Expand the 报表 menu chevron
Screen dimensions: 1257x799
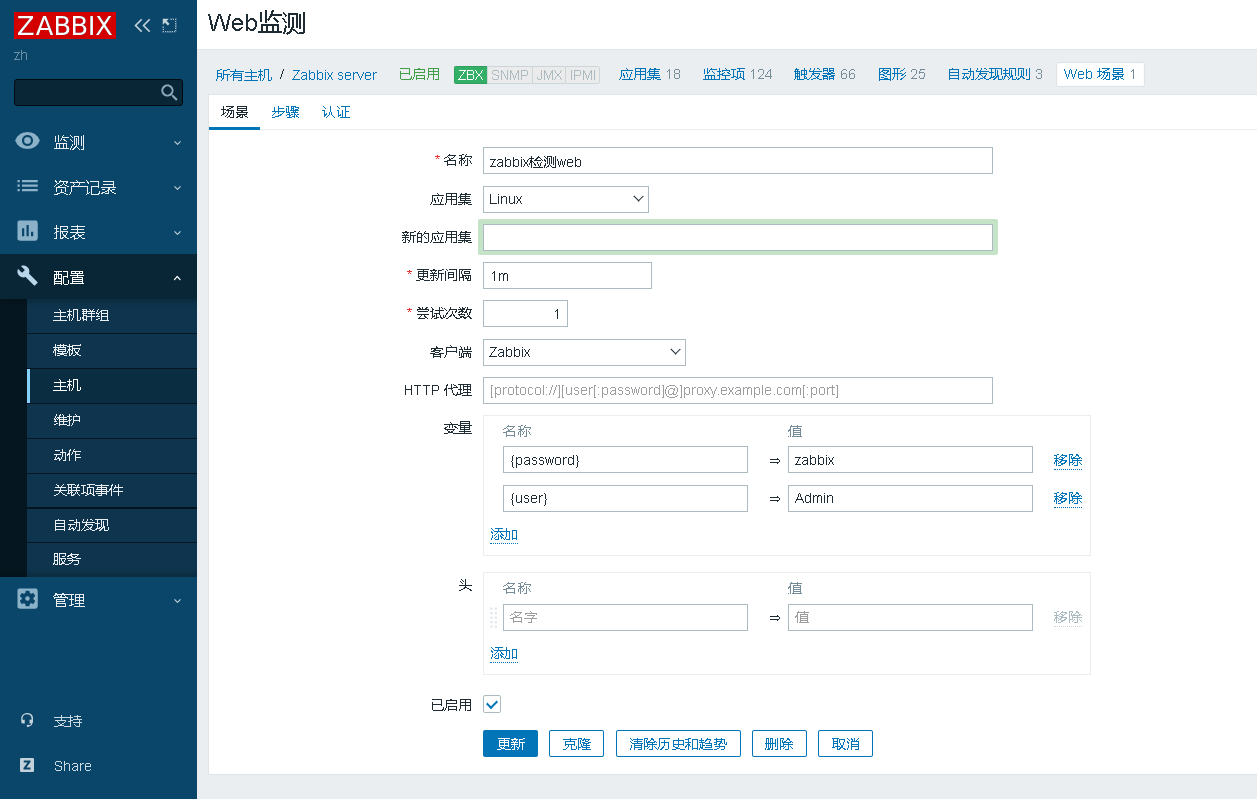pos(177,233)
